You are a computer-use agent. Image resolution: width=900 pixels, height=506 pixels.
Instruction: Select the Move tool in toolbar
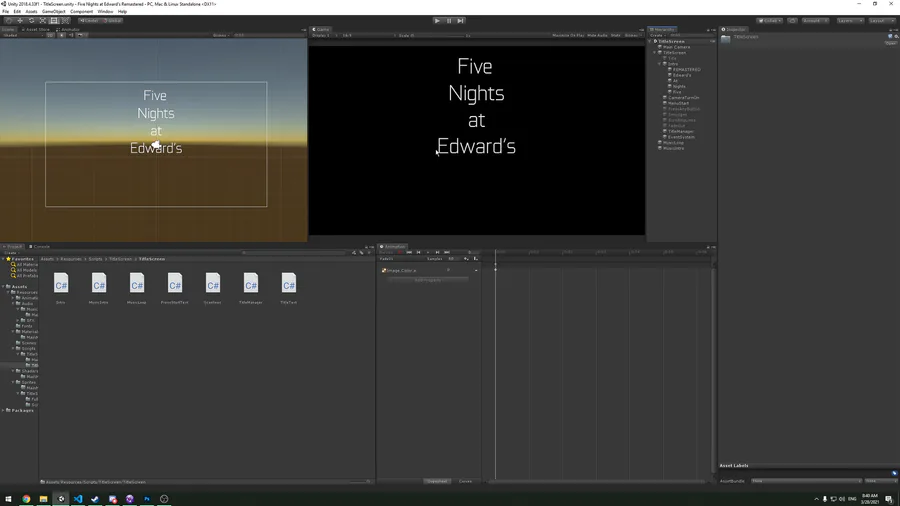point(20,21)
